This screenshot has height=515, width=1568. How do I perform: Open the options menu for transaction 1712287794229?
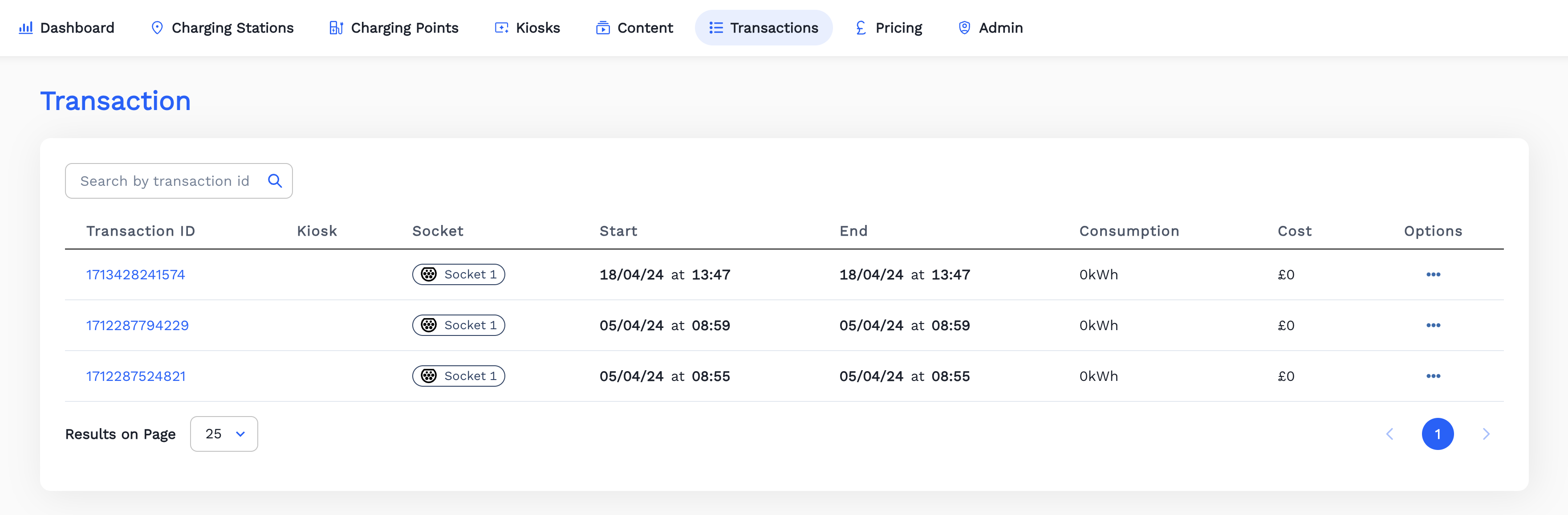pos(1434,325)
